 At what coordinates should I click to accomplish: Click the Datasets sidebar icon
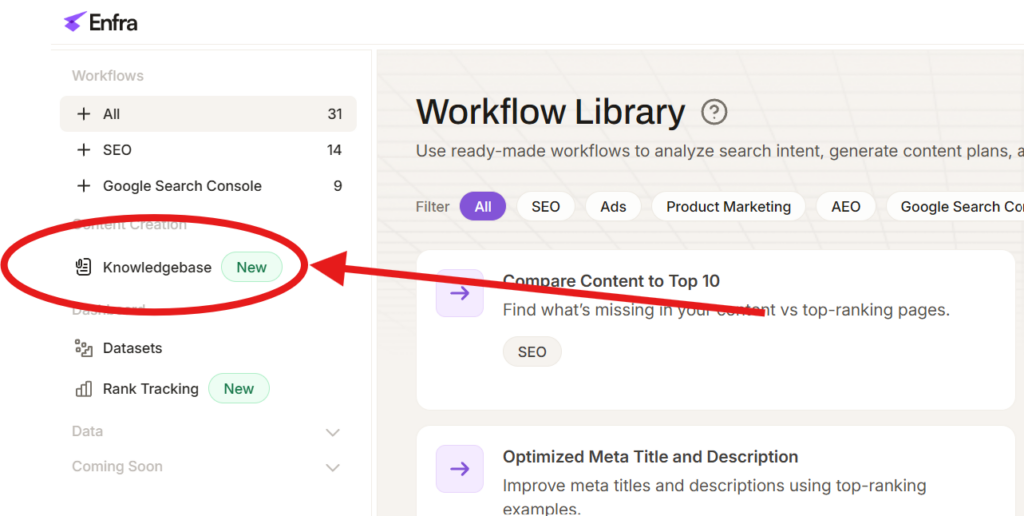click(x=84, y=348)
